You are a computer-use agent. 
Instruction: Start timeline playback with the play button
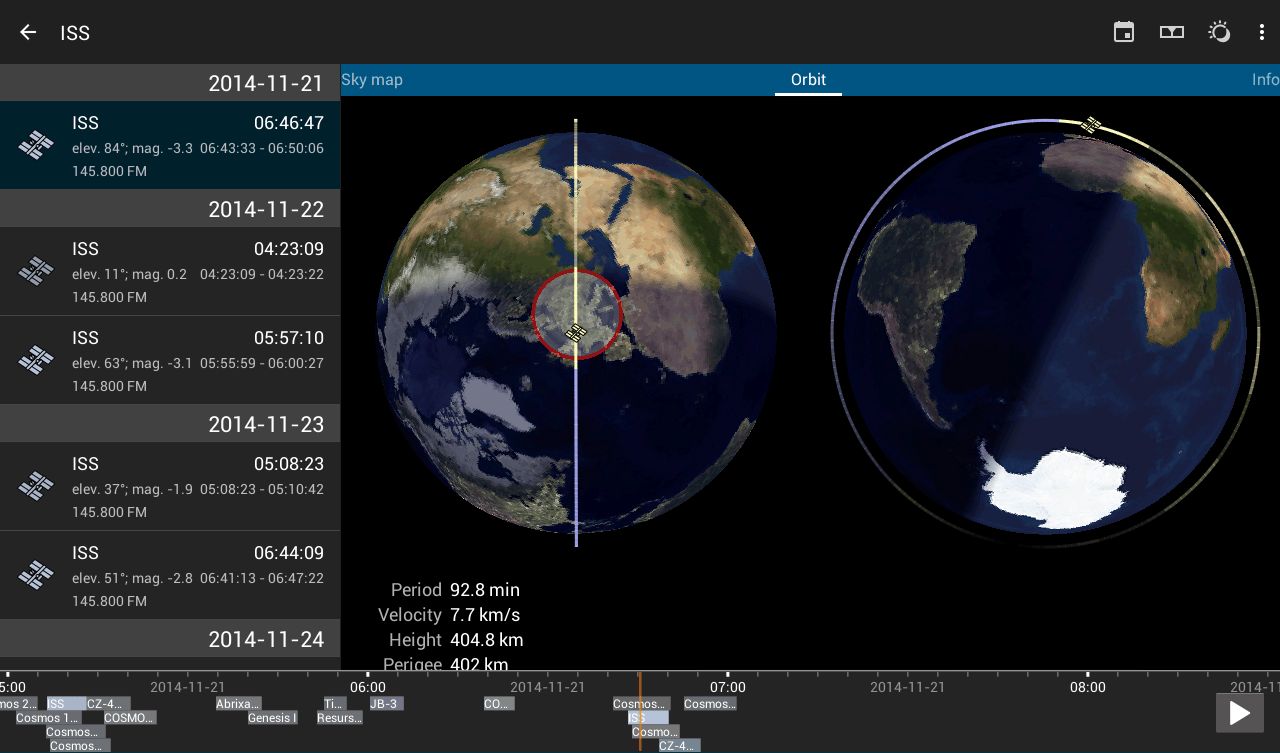(1240, 713)
